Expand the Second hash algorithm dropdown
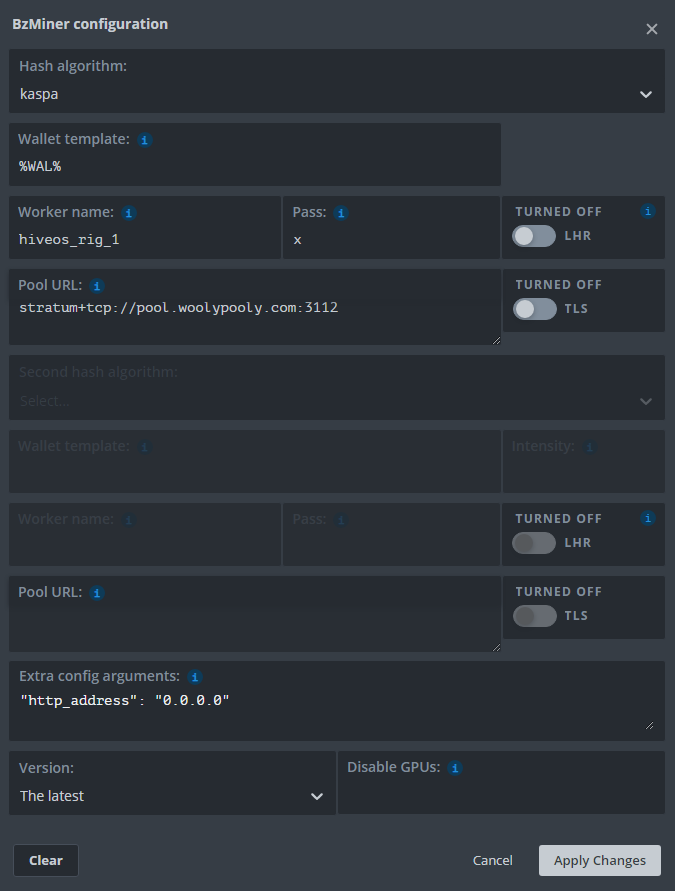 337,401
